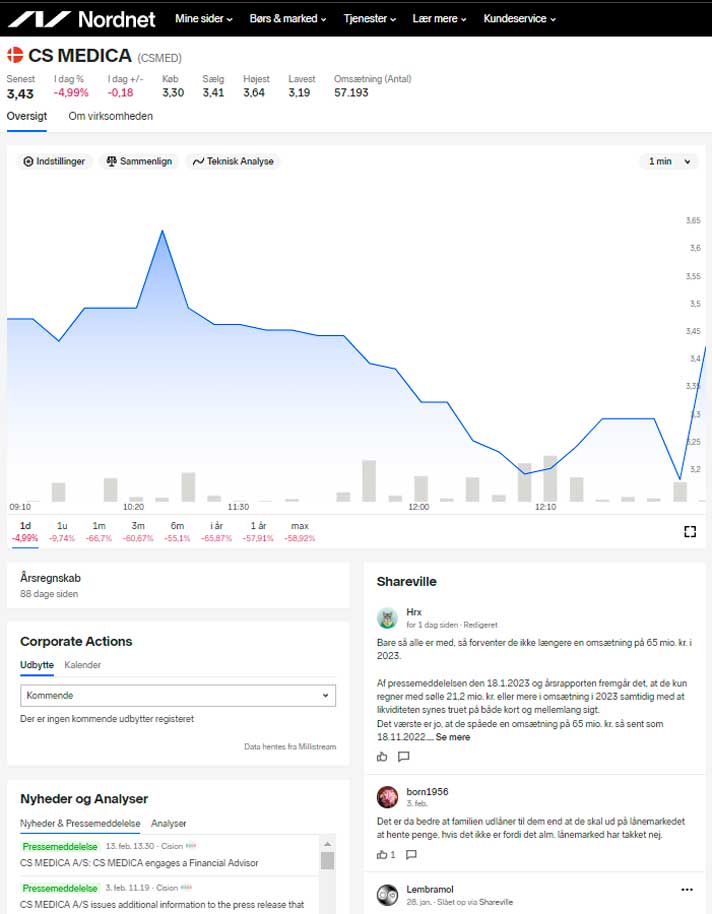The image size is (712, 914).
Task: Open the Kommende dividend dropdown
Action: point(178,695)
